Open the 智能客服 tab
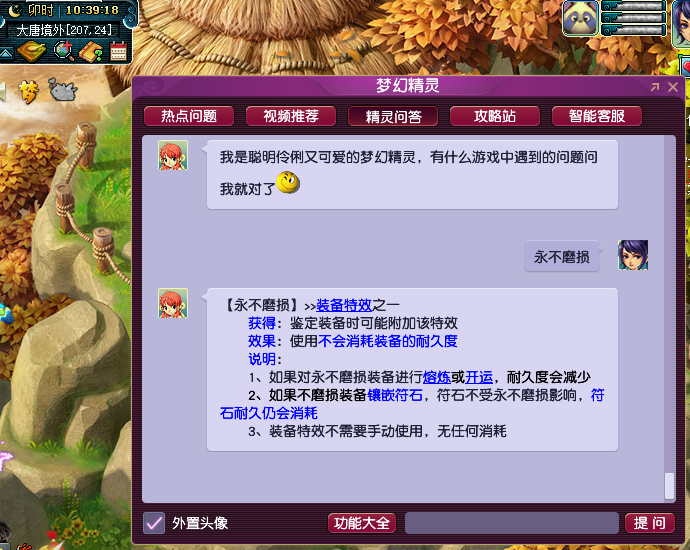Screen dimensions: 690x550 coord(597,116)
